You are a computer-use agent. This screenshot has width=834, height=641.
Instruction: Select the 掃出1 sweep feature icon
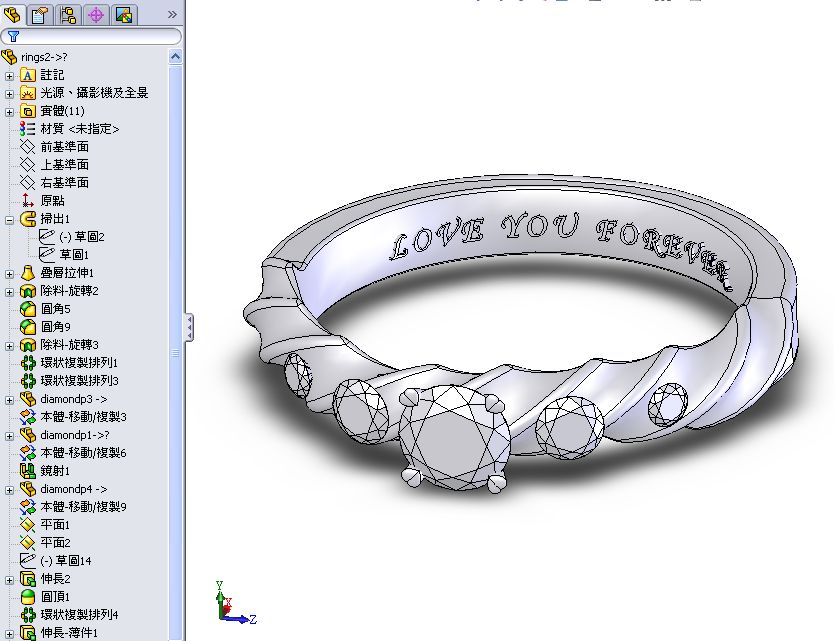coord(29,219)
